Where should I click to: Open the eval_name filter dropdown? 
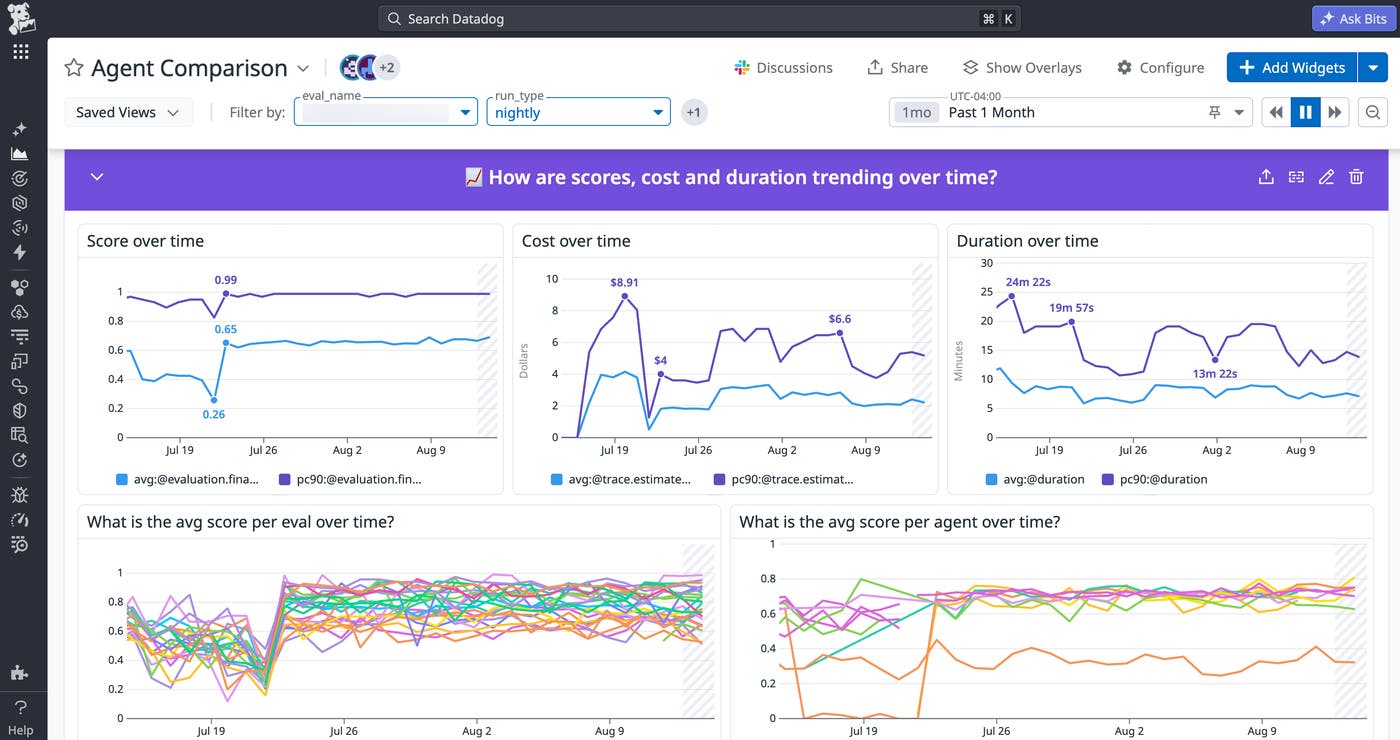tap(385, 112)
